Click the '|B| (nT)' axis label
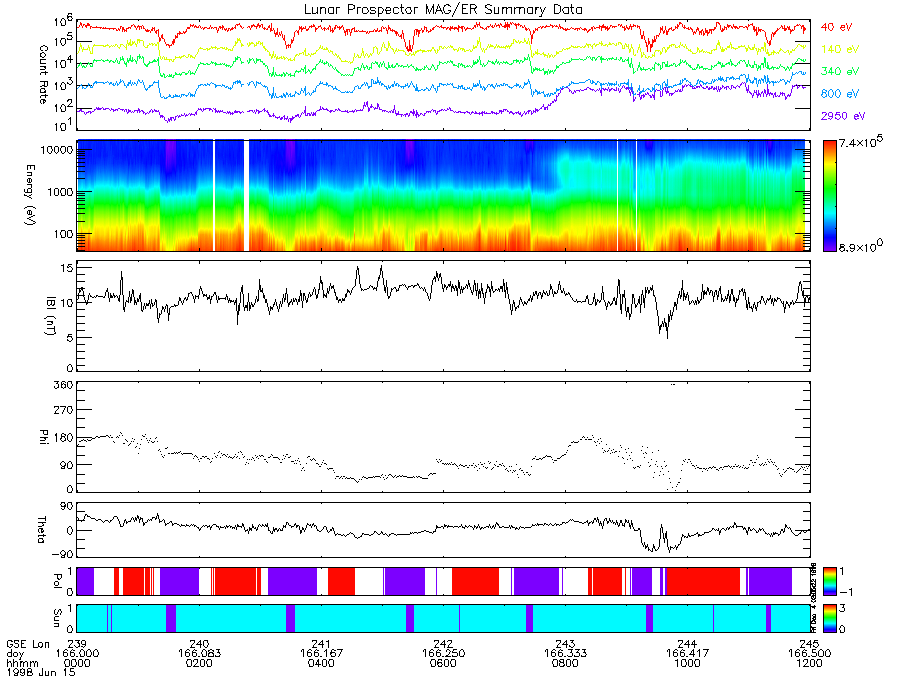Screen dimensions: 900x700 point(50,316)
